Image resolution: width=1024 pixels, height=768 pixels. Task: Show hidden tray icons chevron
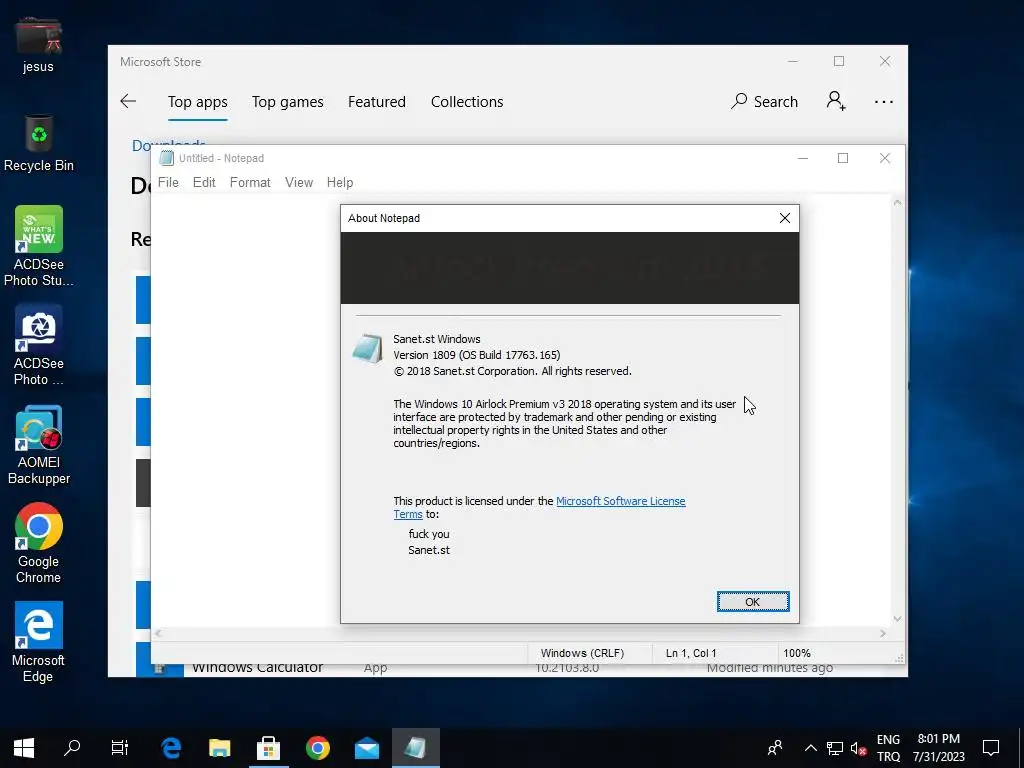[810, 748]
